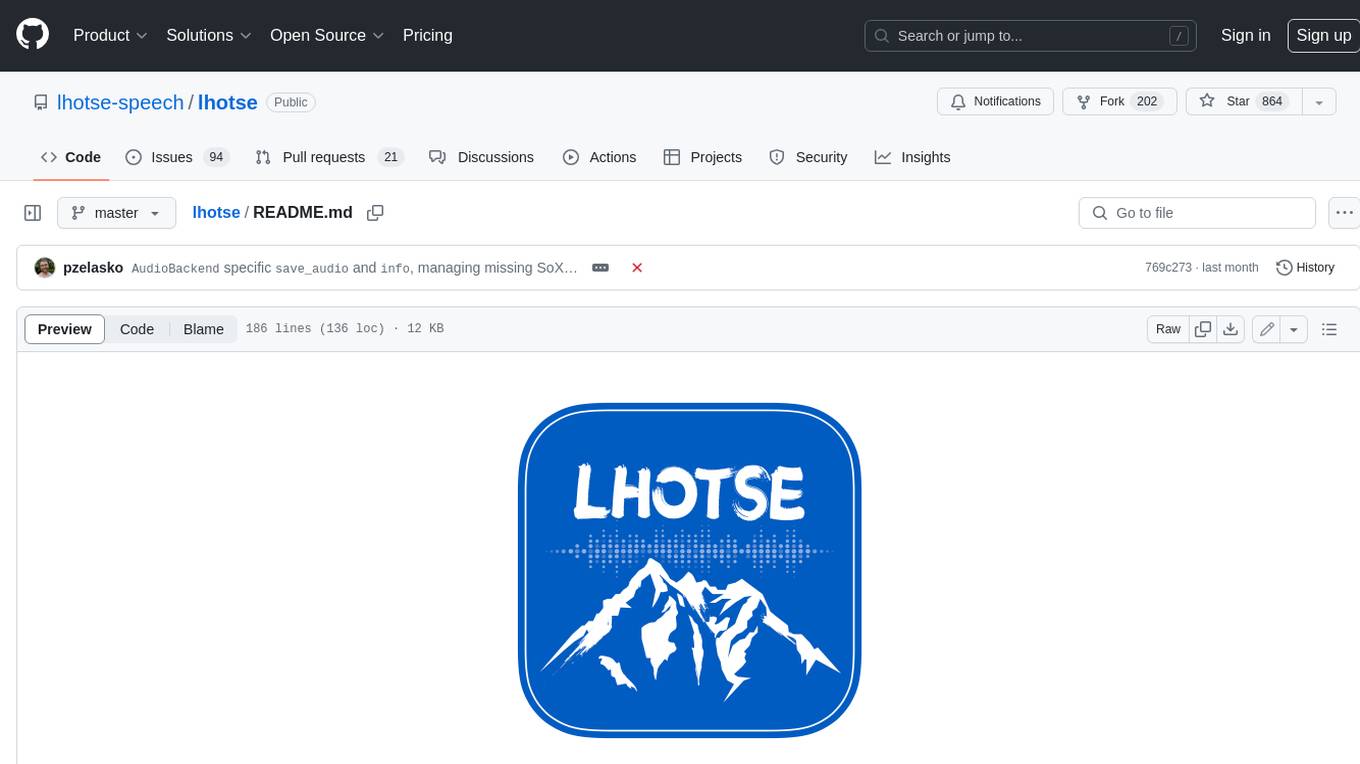The height and width of the screenshot is (764, 1360).
Task: Click the Sign in link
Action: point(1245,35)
